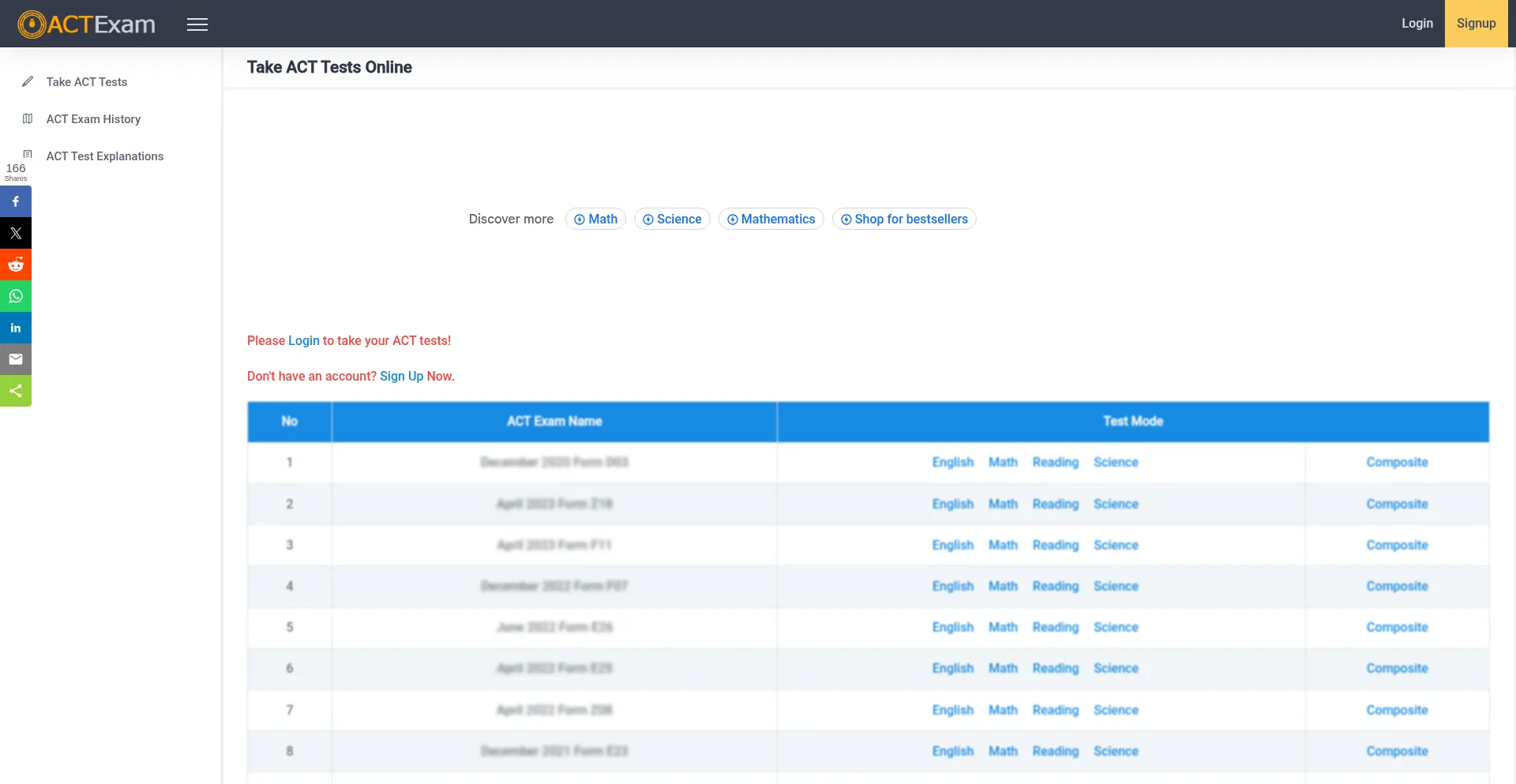Expand the Math discover-more chip
This screenshot has height=784, width=1516.
(595, 219)
